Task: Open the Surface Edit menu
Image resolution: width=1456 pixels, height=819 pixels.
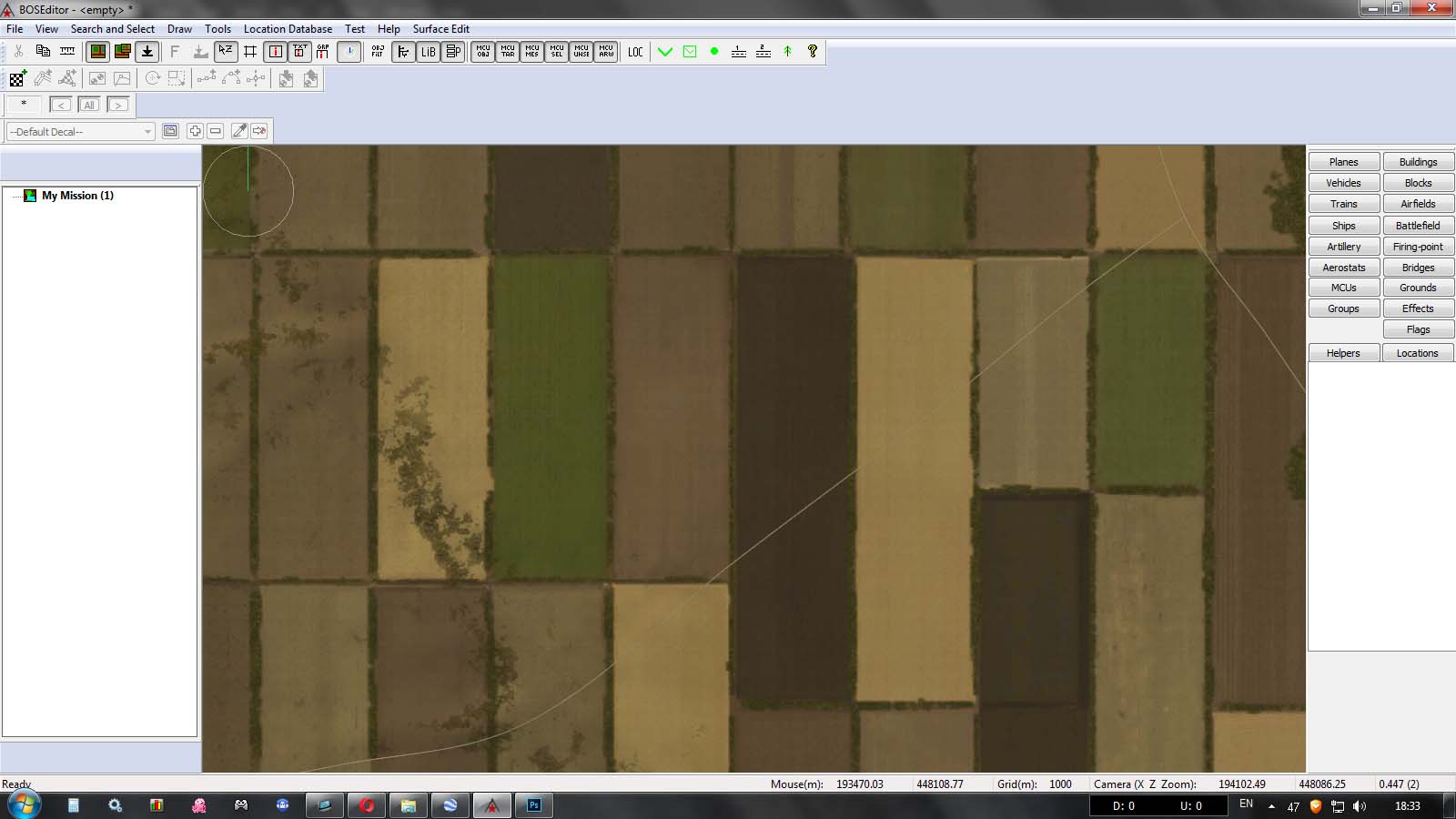Action: [440, 29]
